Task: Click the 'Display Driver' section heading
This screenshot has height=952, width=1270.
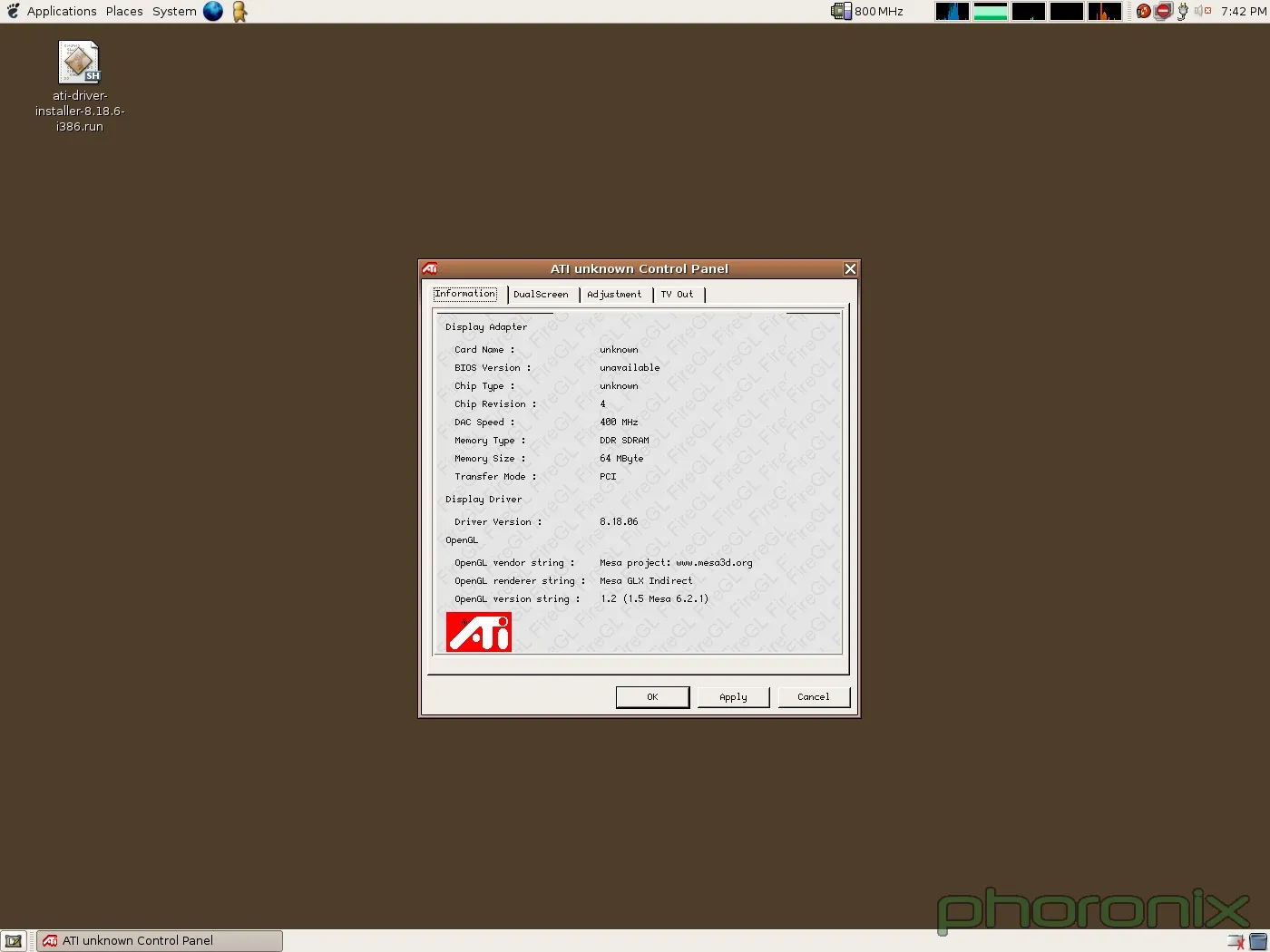Action: point(484,500)
